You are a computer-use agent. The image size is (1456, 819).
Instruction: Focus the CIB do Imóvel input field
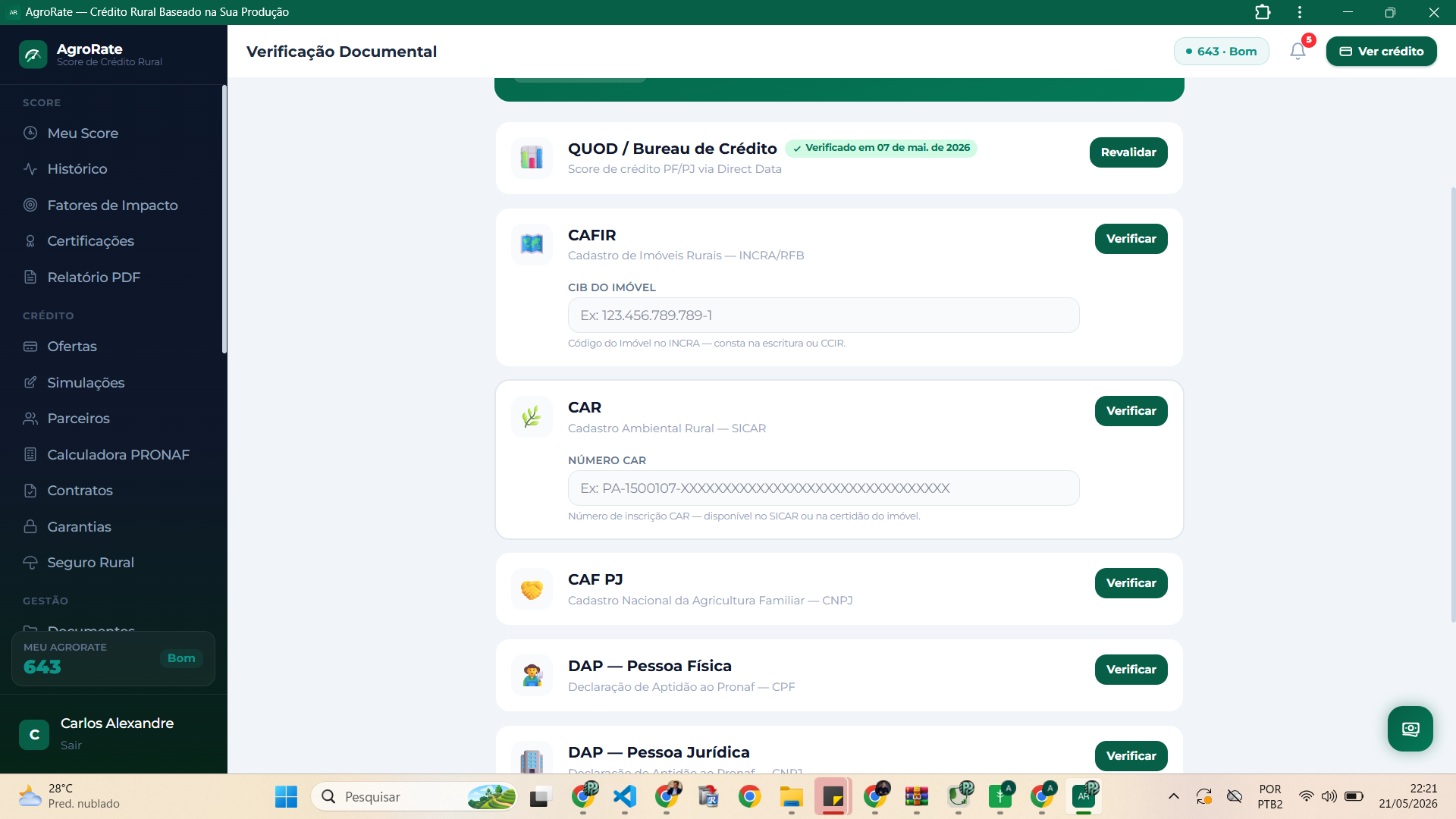[824, 315]
